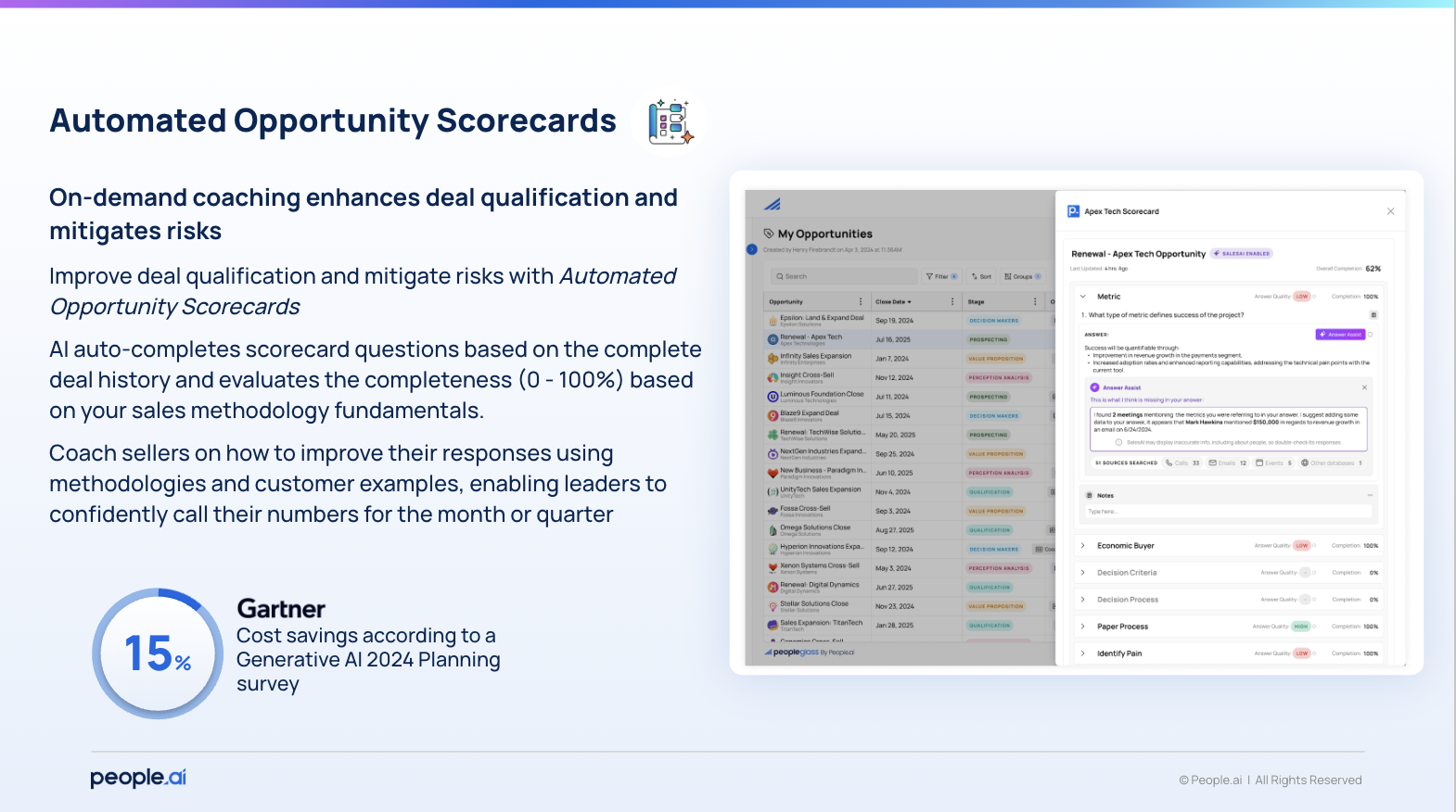
Task: Click the scorecard clipboard icon beside the title
Action: tap(671, 122)
